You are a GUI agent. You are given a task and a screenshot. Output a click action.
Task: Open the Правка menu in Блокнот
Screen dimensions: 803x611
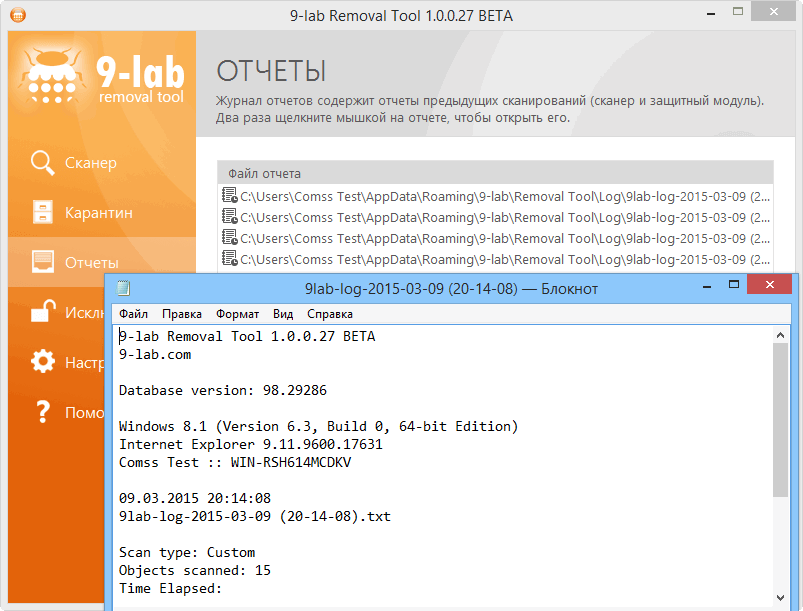pyautogui.click(x=182, y=314)
